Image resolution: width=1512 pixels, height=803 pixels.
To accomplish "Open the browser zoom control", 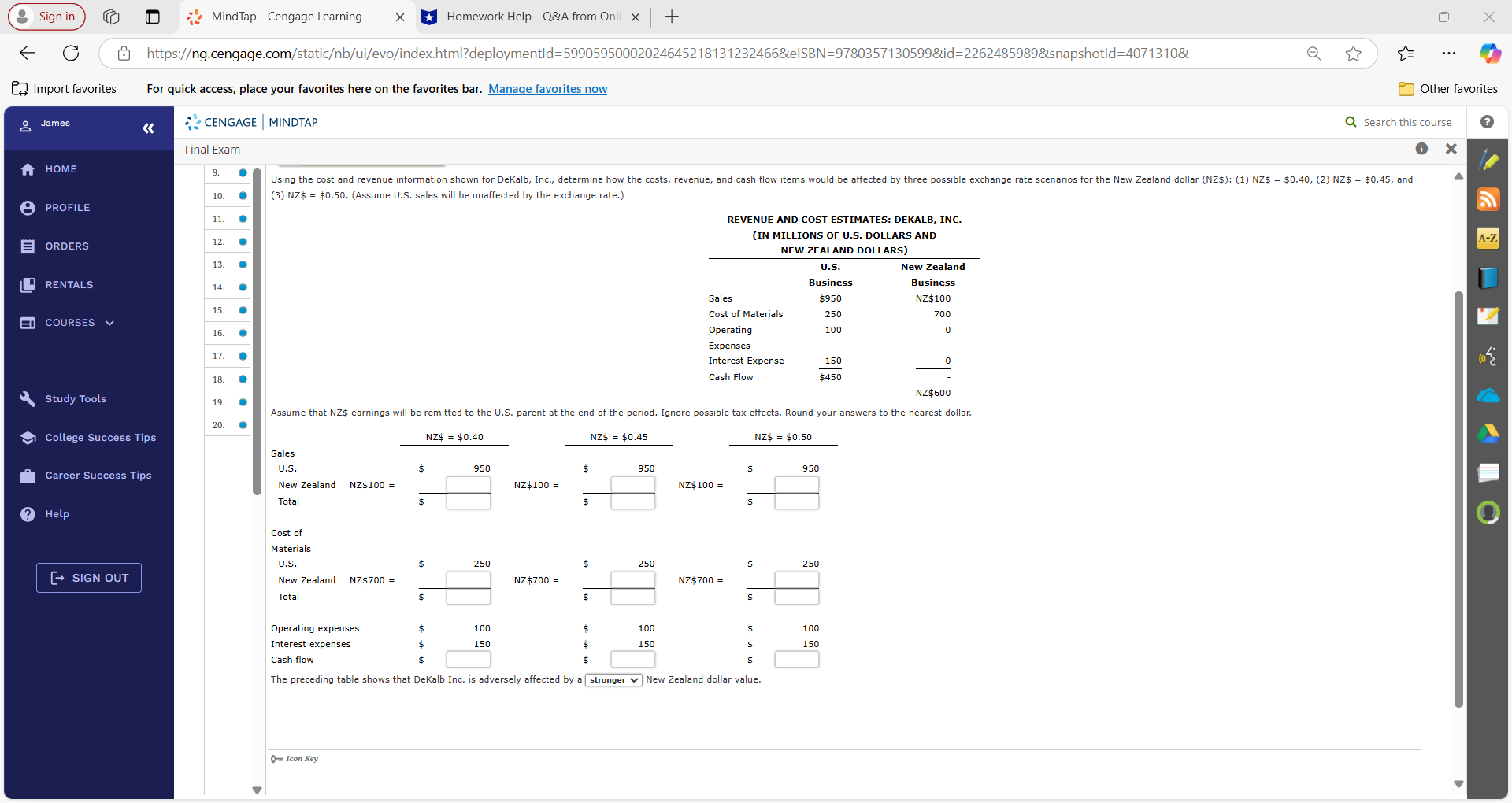I will point(1314,54).
